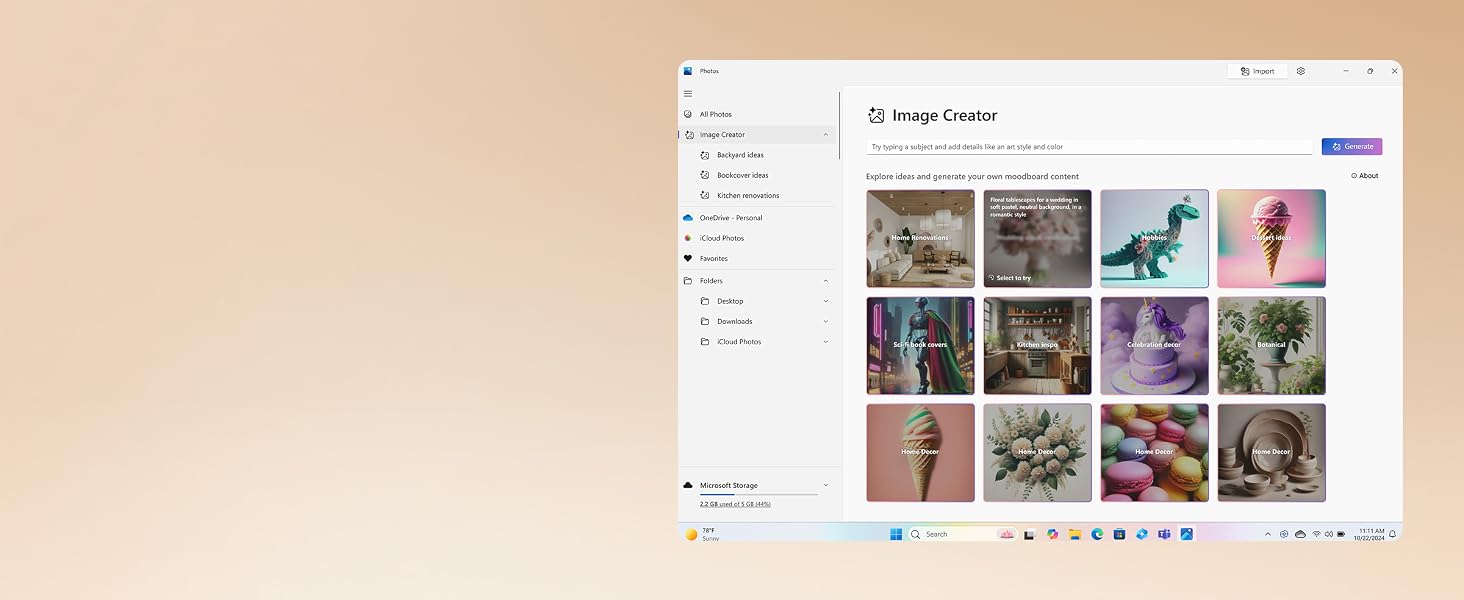Click the OneDrive cloud icon in sidebar
The height and width of the screenshot is (600, 1464).
(x=688, y=217)
